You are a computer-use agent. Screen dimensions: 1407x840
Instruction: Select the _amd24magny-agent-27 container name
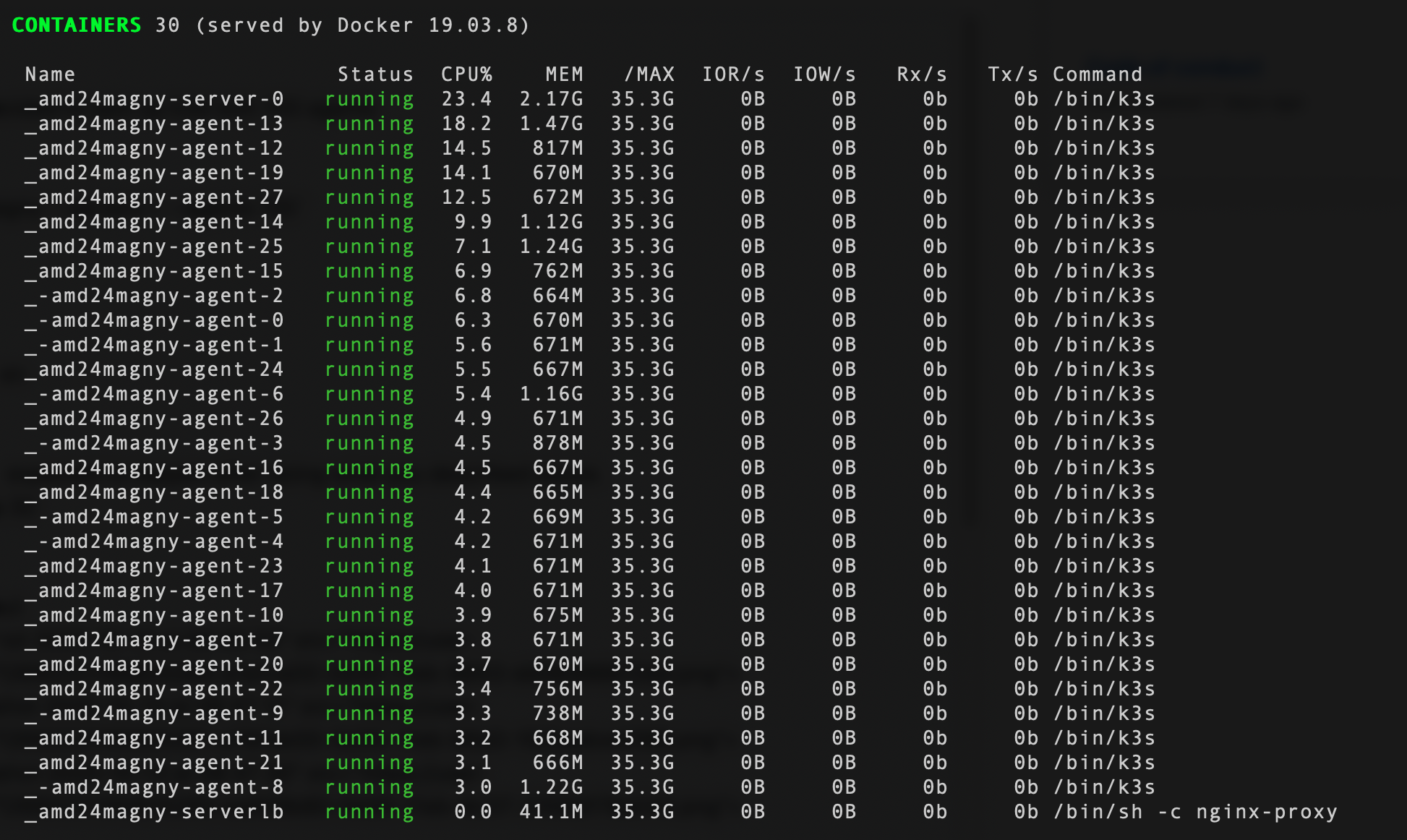(155, 197)
